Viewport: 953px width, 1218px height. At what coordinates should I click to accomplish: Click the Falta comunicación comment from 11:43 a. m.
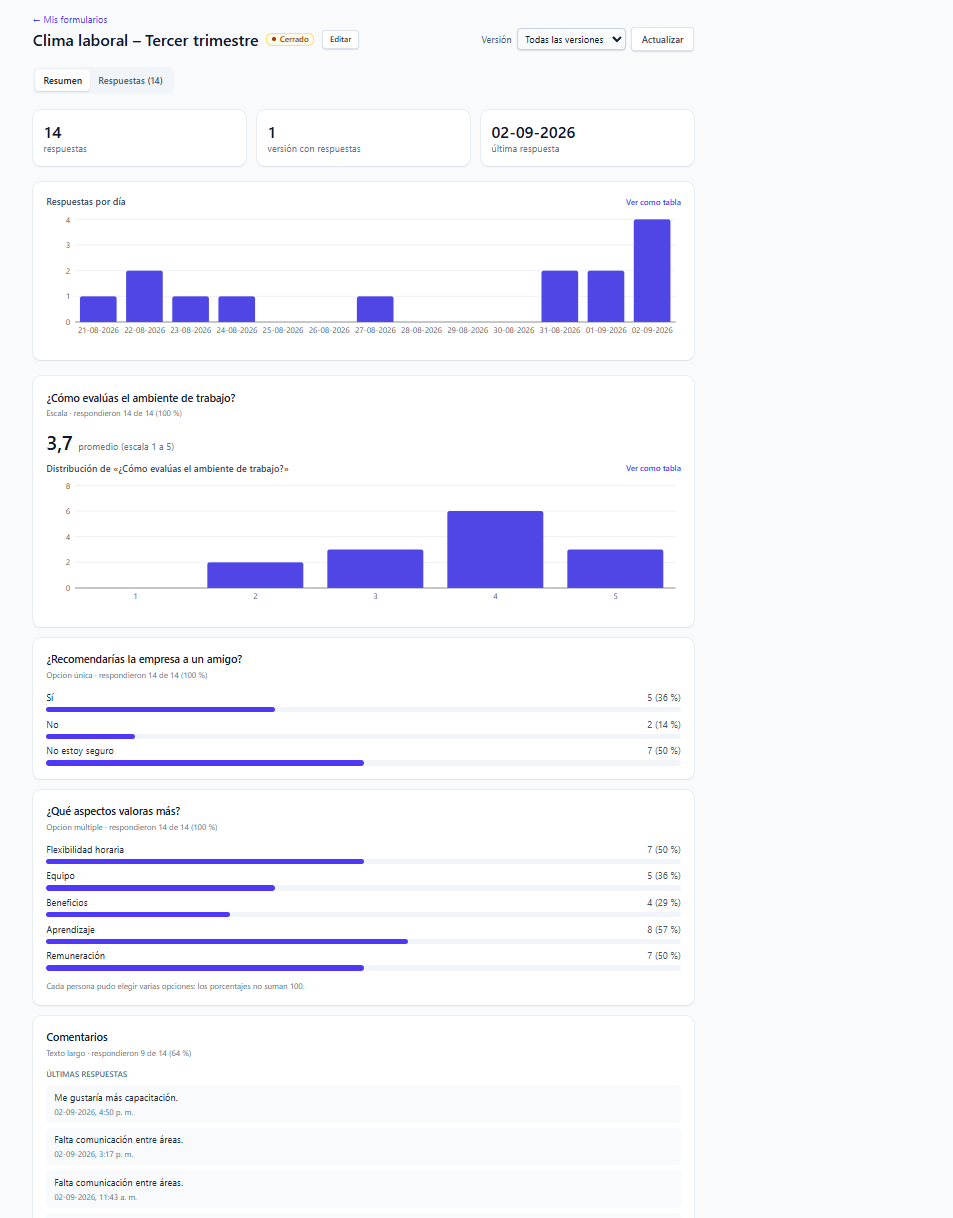363,1189
